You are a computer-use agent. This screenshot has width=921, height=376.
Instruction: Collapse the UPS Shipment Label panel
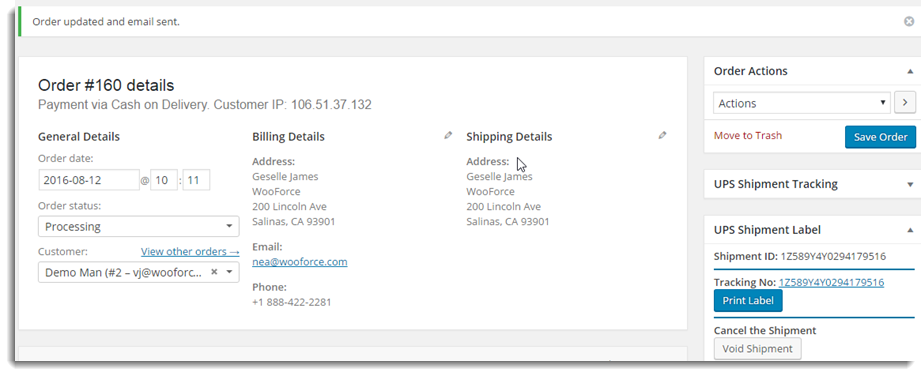910,230
